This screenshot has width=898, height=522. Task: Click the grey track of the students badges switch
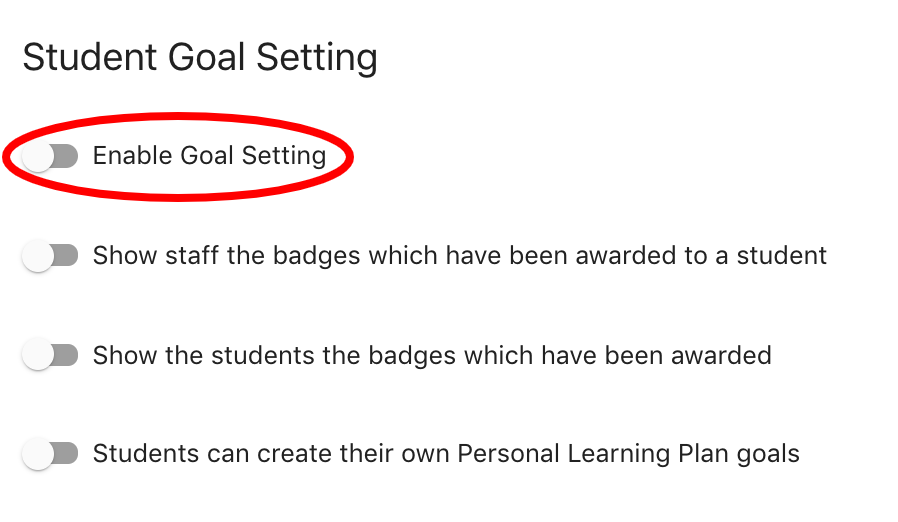66,355
